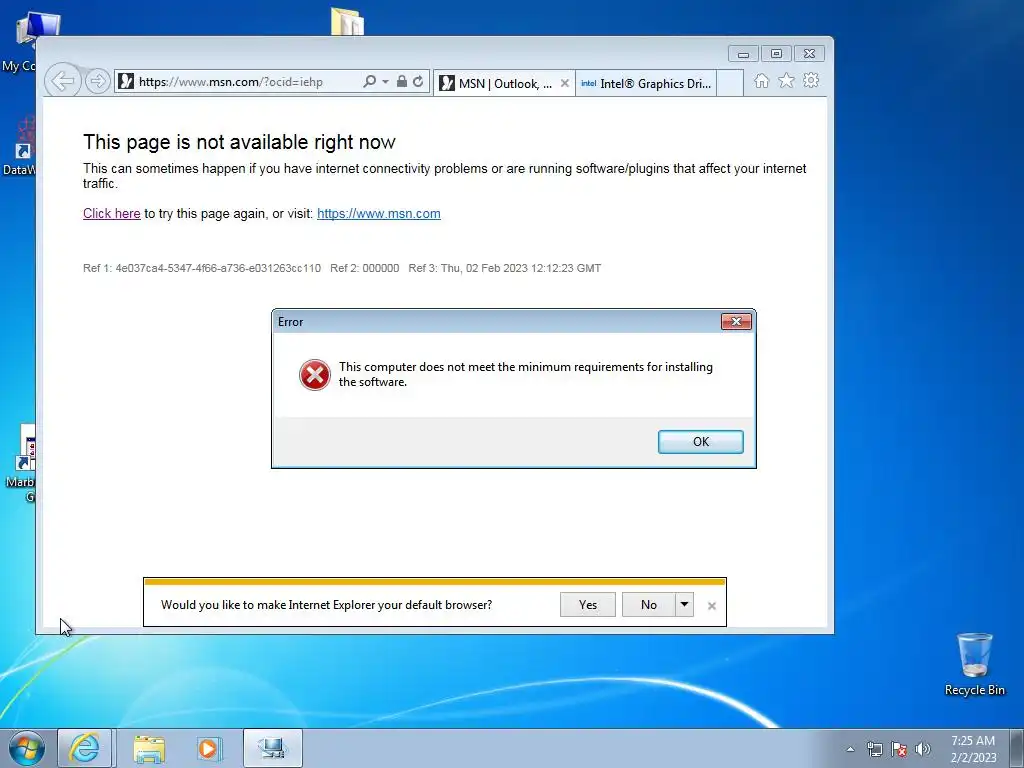Show hidden system tray icons

tap(850, 749)
